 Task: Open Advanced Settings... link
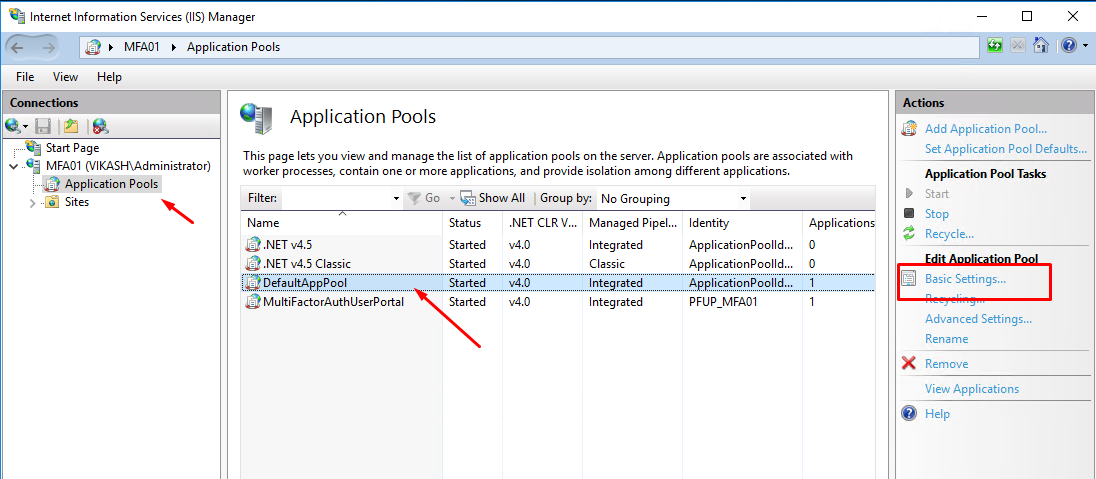point(979,319)
